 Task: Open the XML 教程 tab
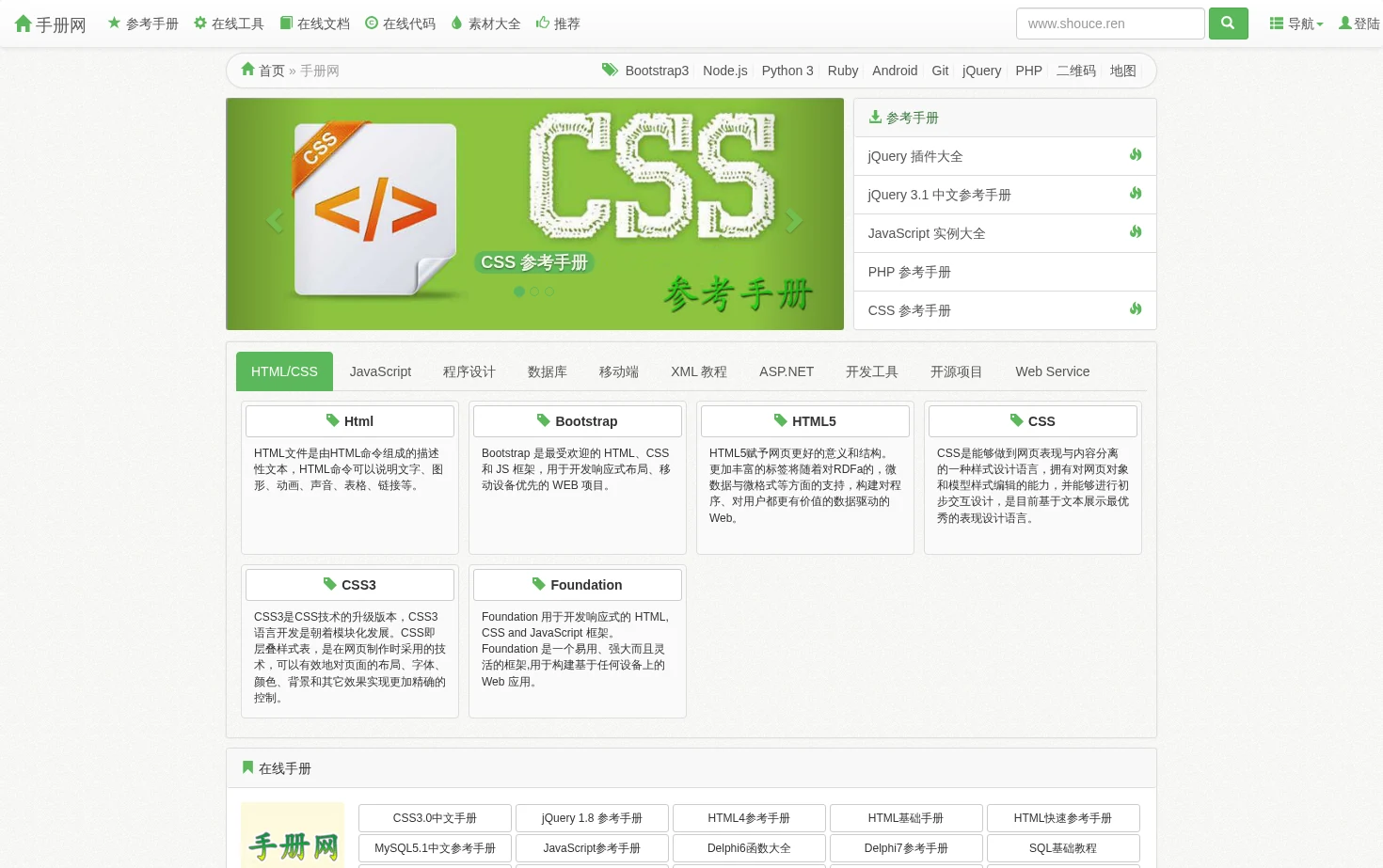tap(699, 371)
